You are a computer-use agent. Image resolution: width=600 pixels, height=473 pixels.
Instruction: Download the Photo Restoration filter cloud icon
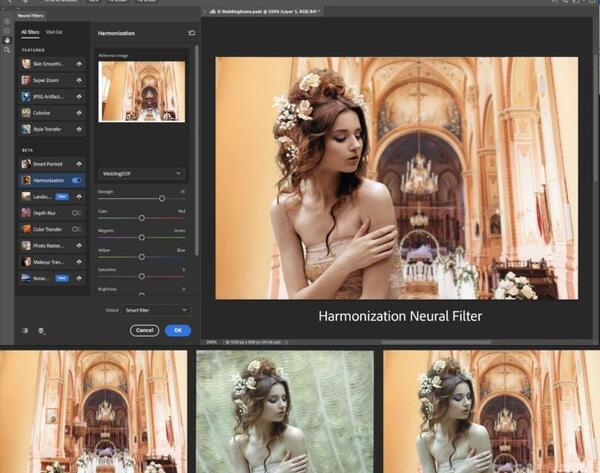click(79, 245)
